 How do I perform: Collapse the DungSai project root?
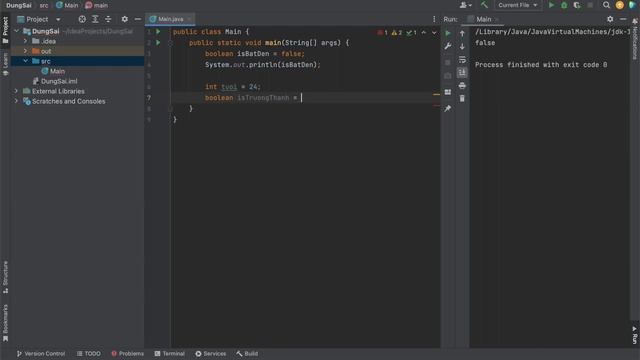point(17,31)
